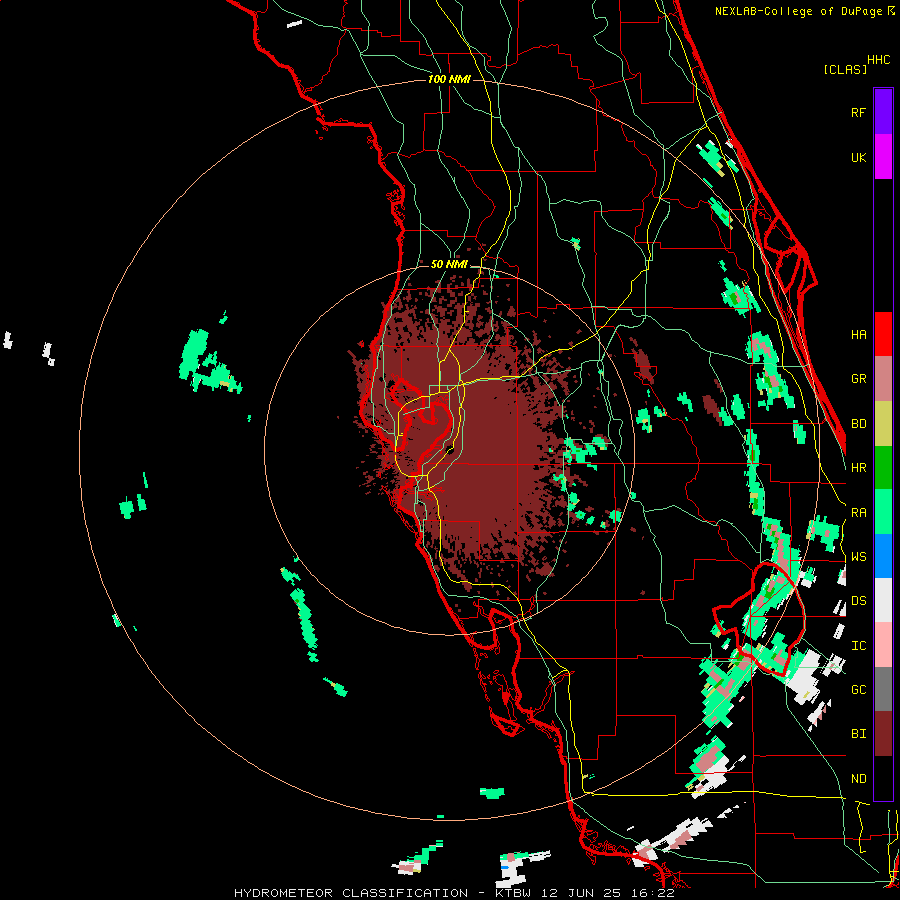
Task: Click the "HR" legend label text
Action: [x=858, y=468]
